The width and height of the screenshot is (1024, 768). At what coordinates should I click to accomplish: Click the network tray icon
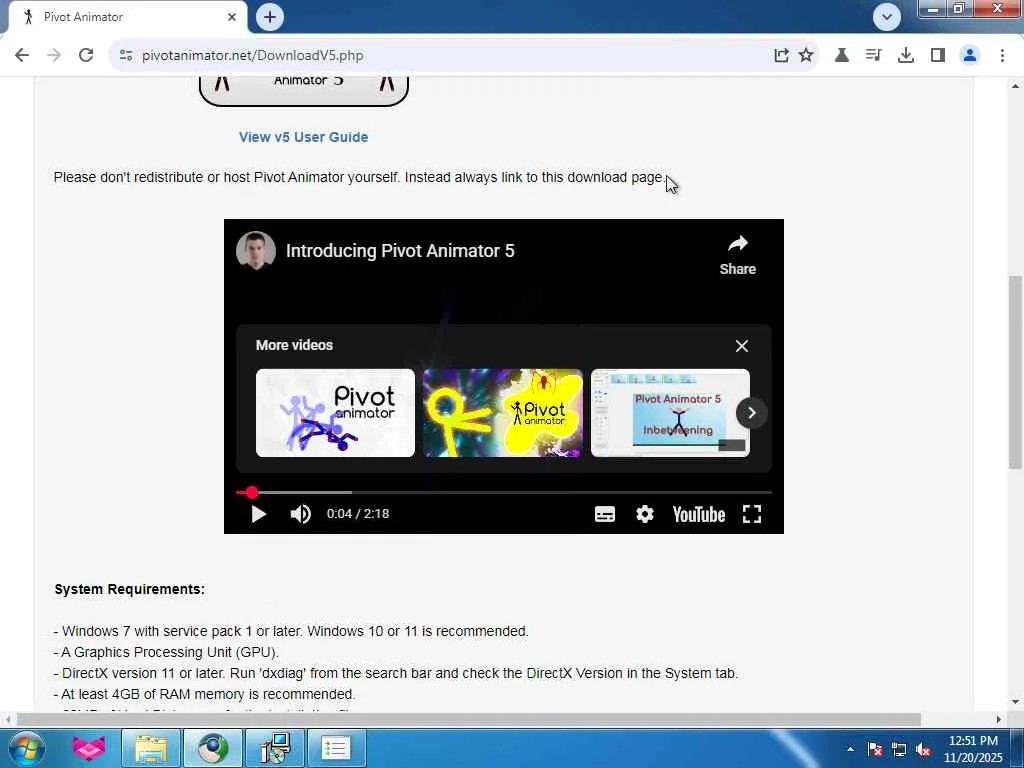(x=899, y=749)
